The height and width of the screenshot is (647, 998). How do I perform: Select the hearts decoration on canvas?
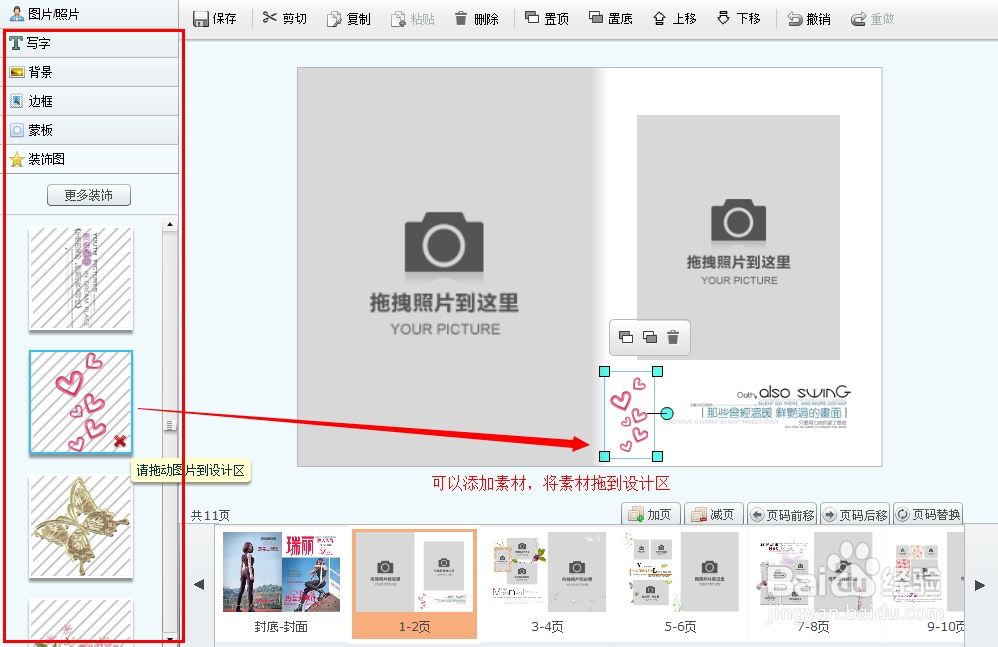tap(631, 414)
